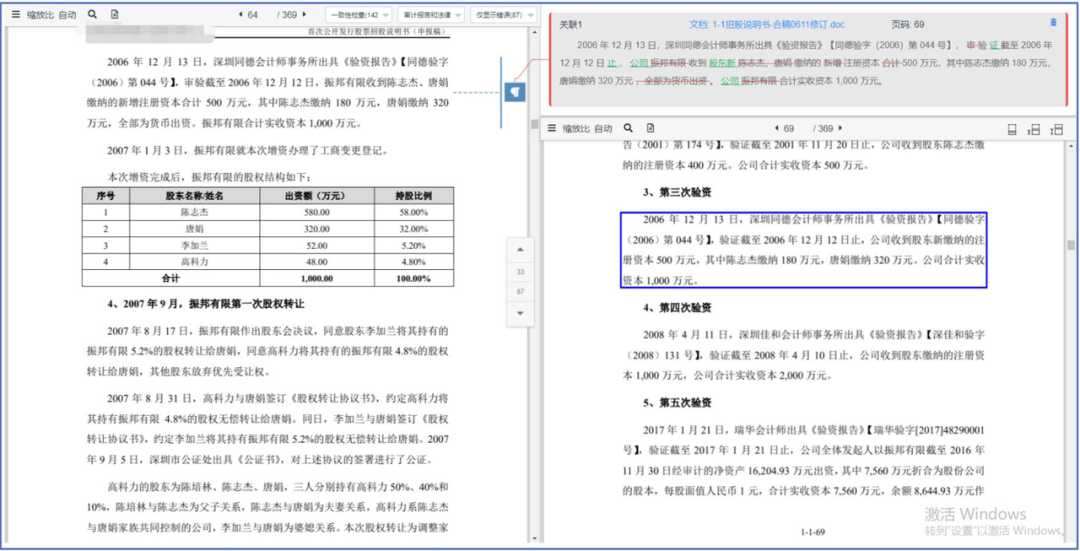The image size is (1080, 551).
Task: Select the single-pane layout icon
Action: 1012,129
